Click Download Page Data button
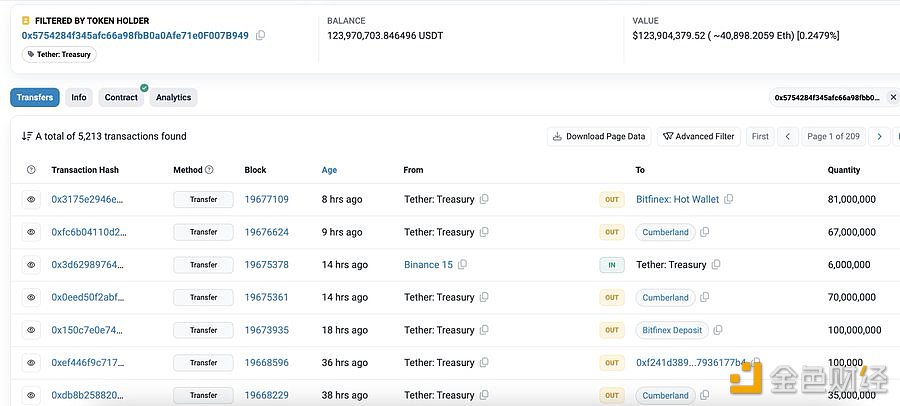The height and width of the screenshot is (406, 900). pos(599,137)
